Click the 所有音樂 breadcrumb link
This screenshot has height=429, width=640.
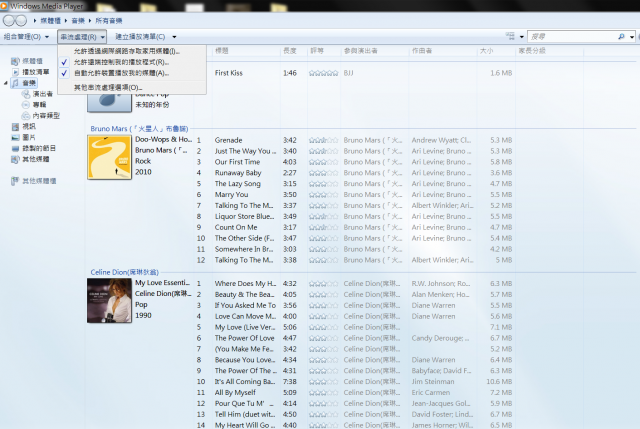click(x=109, y=20)
